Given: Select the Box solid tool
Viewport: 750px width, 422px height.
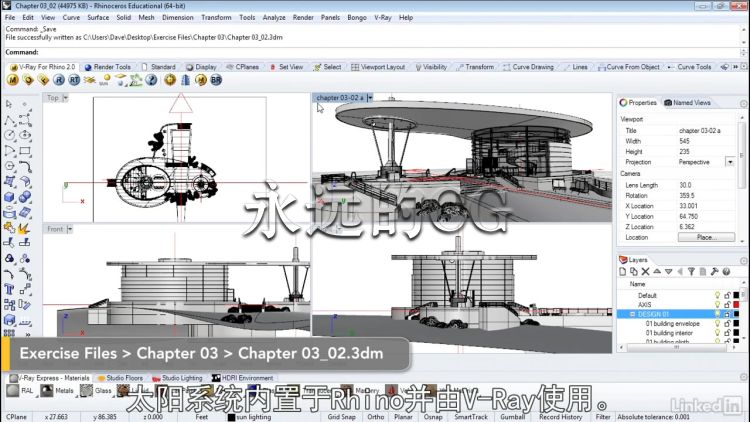Looking at the screenshot, I should tap(9, 197).
